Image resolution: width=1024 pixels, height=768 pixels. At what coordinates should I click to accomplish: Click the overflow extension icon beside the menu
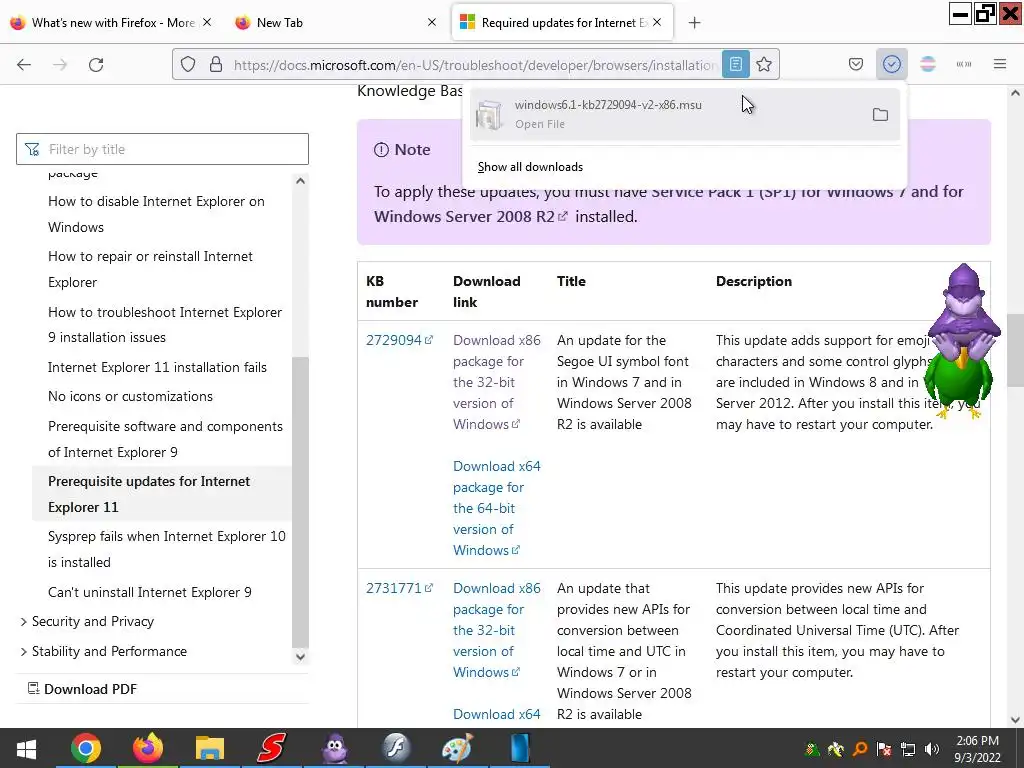[963, 65]
